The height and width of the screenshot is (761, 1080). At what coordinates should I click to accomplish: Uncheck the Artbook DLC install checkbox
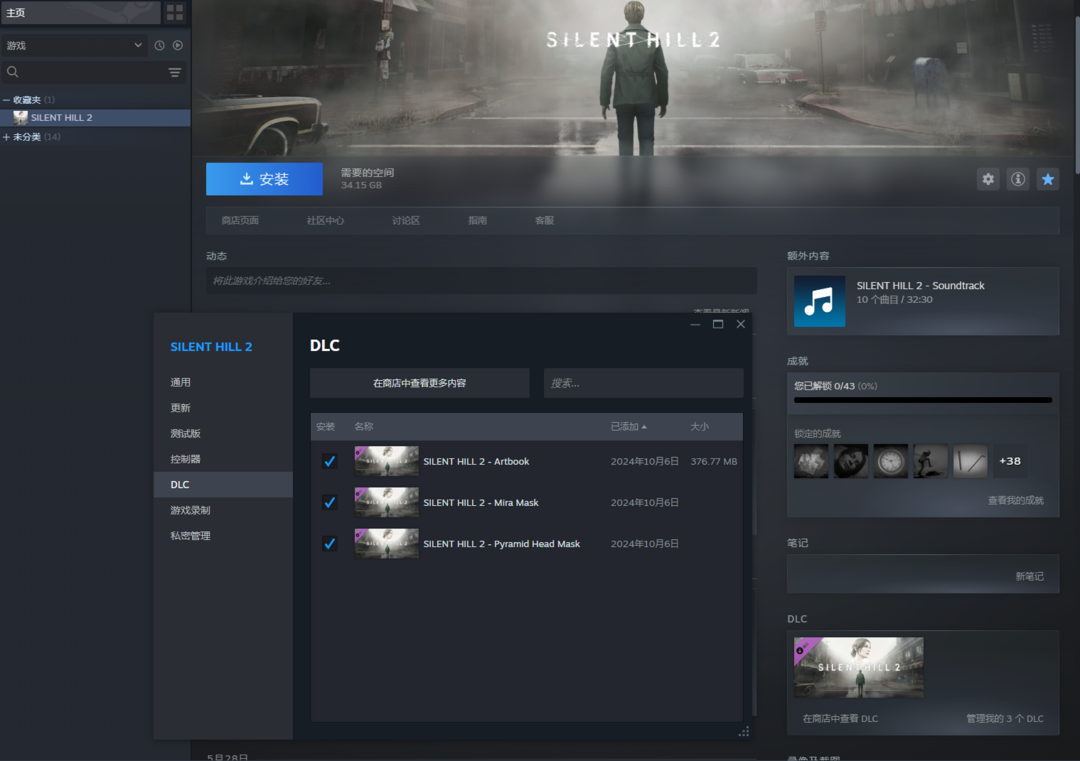[329, 461]
